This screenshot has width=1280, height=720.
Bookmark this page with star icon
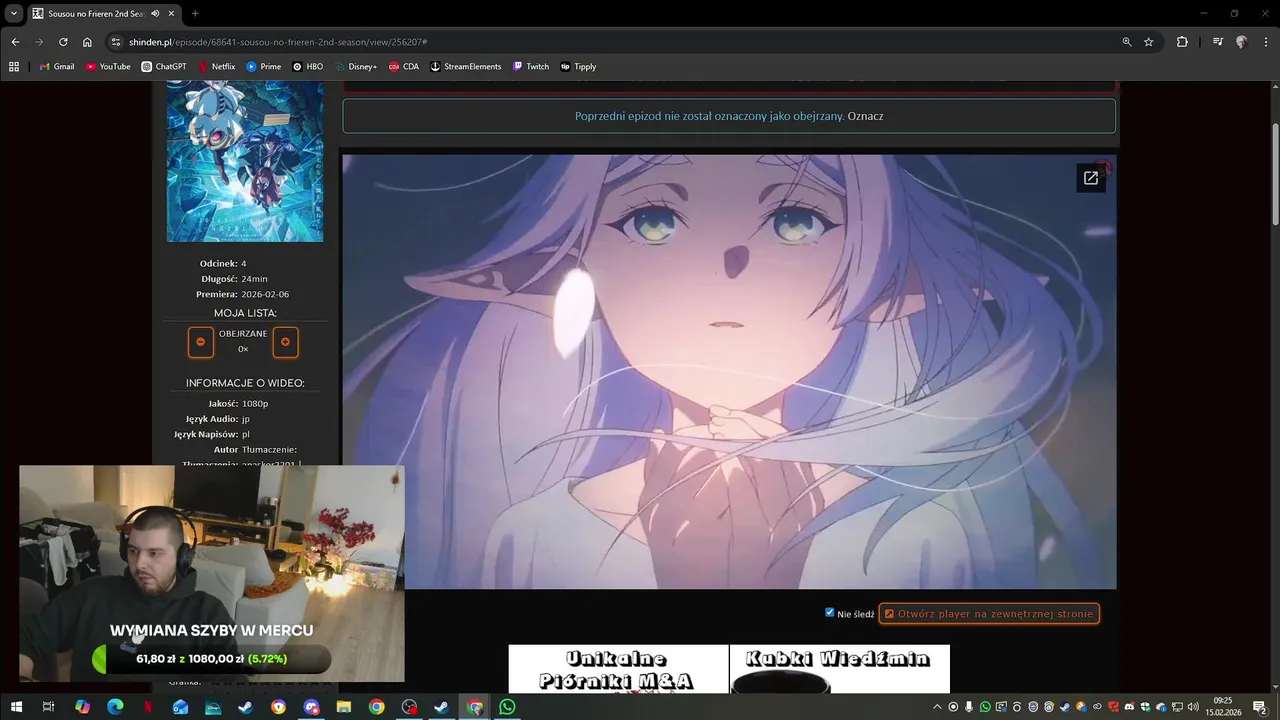point(1149,42)
